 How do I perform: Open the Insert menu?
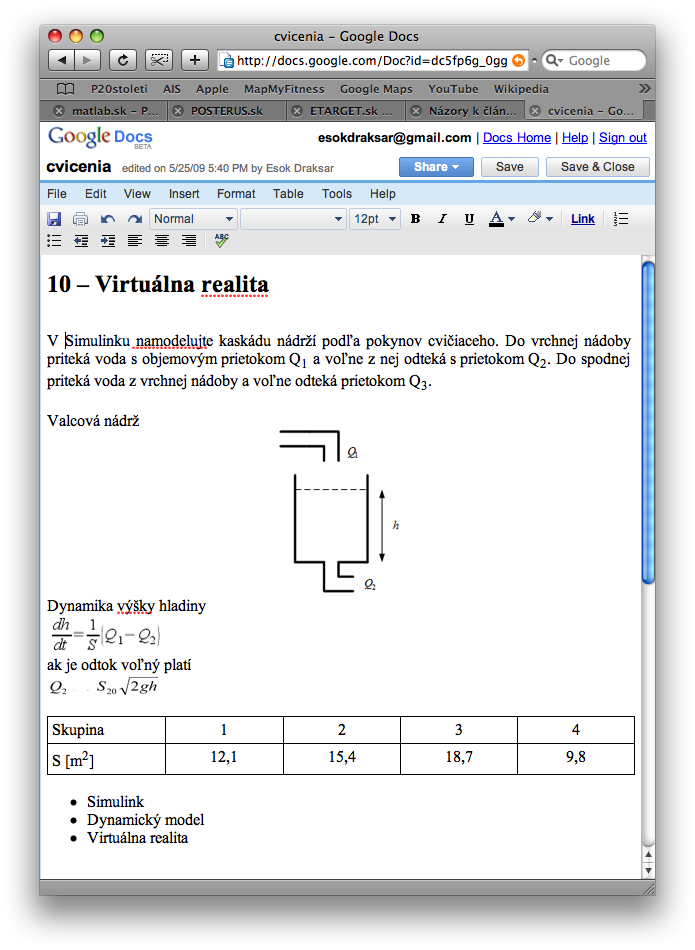coord(184,194)
